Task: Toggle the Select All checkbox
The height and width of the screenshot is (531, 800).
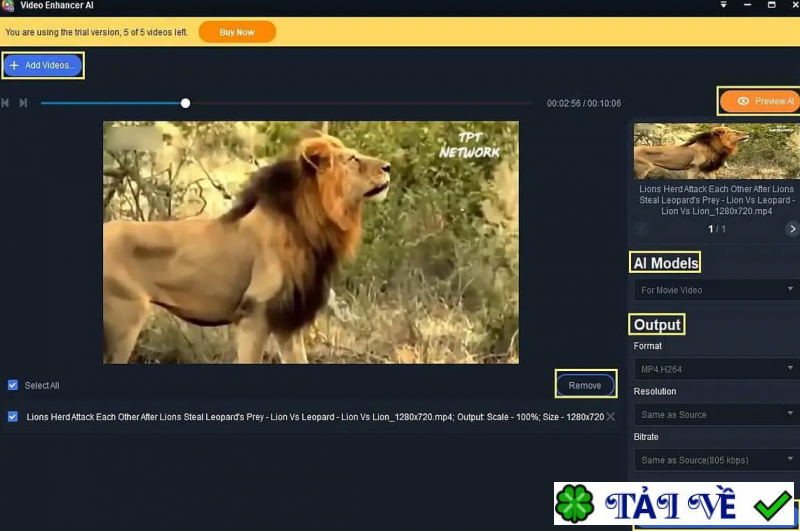Action: pyautogui.click(x=13, y=385)
